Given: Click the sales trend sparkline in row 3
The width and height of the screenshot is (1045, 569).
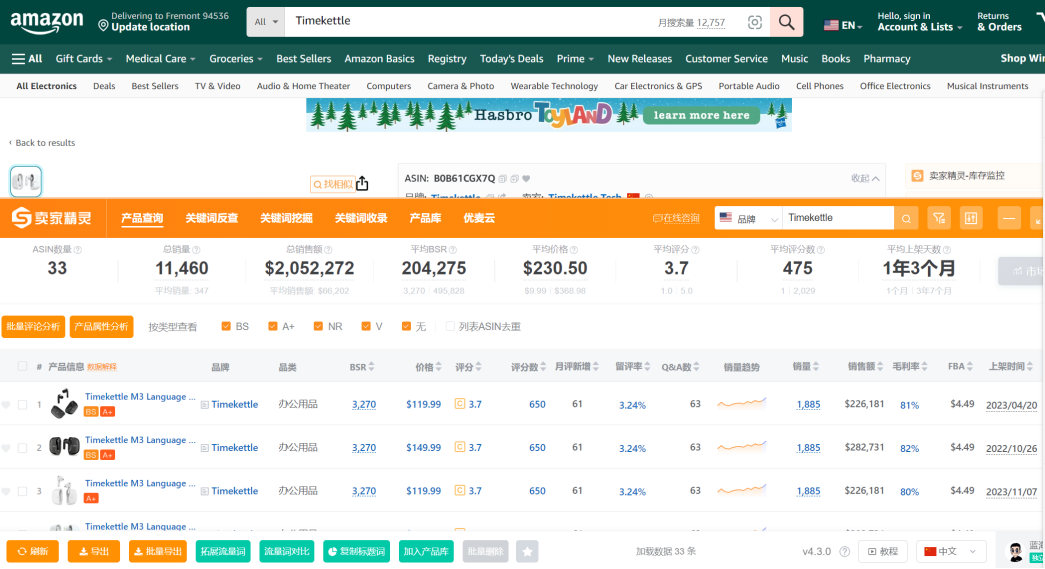Looking at the screenshot, I should point(741,490).
